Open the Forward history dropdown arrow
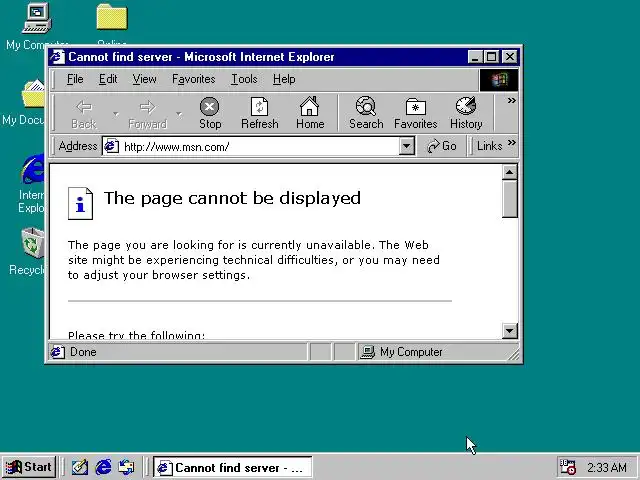Screen dimensions: 640x480 pos(179,114)
